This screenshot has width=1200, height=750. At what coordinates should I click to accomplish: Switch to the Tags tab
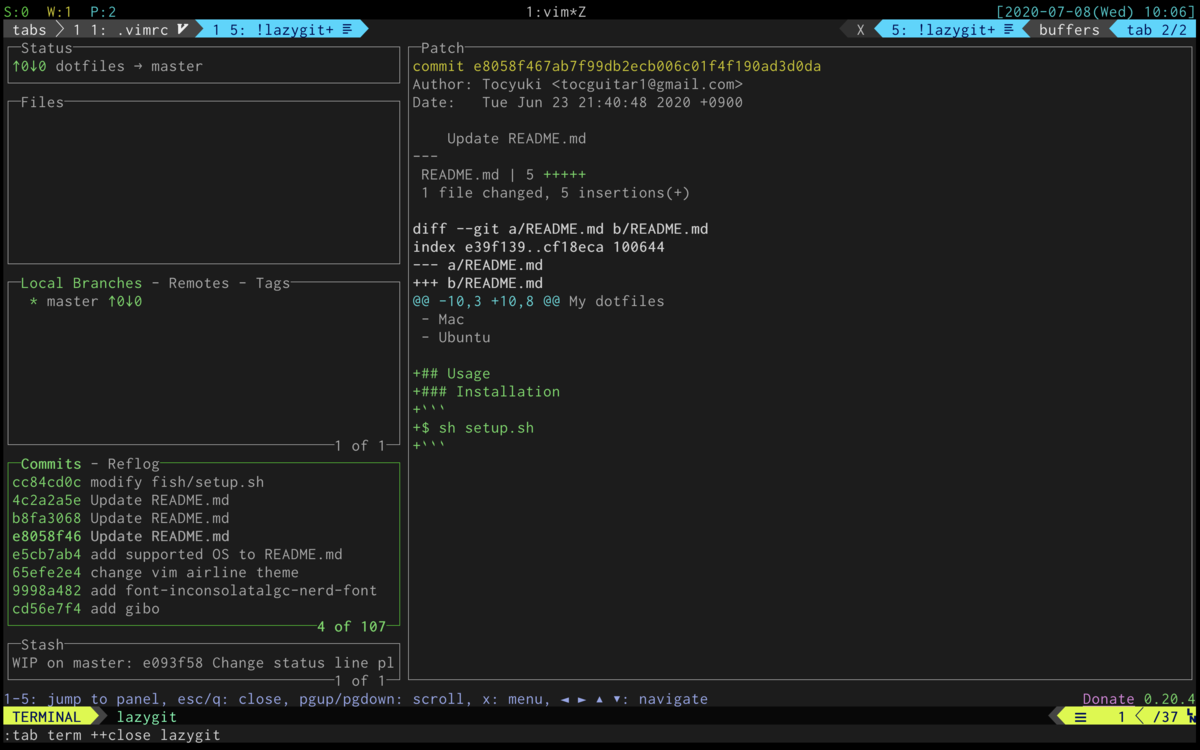[272, 283]
